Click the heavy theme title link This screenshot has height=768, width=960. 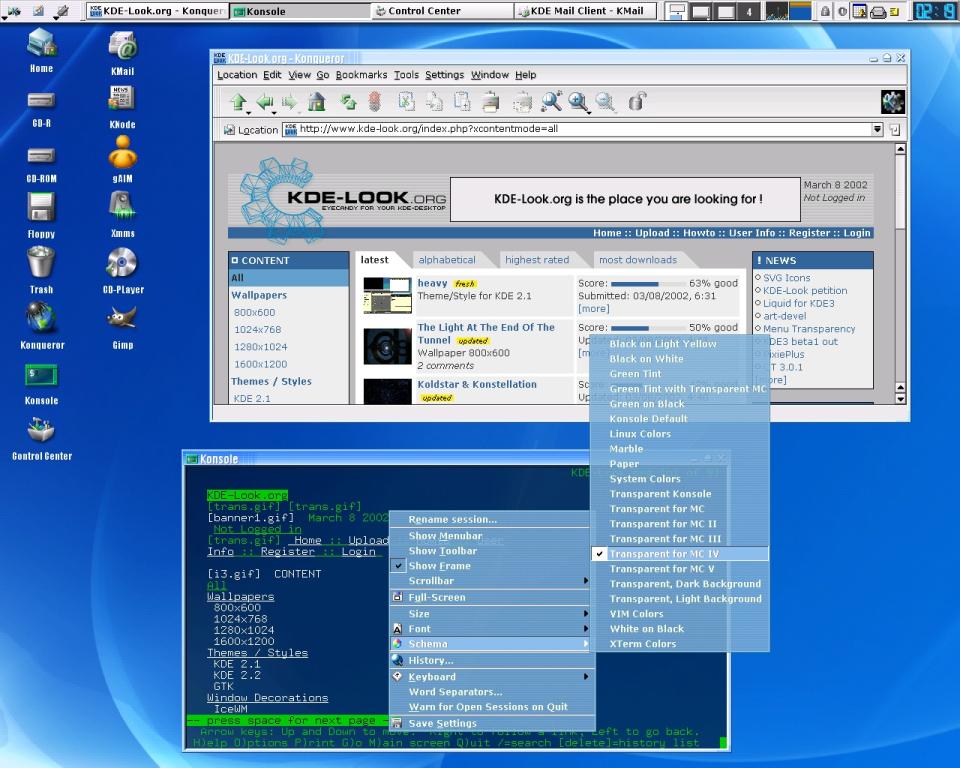[432, 283]
